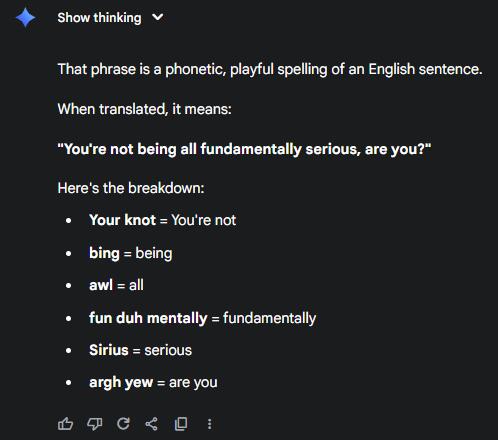This screenshot has height=440, width=498.
Task: Click the bold 'bing' bullet term
Action: click(x=104, y=253)
